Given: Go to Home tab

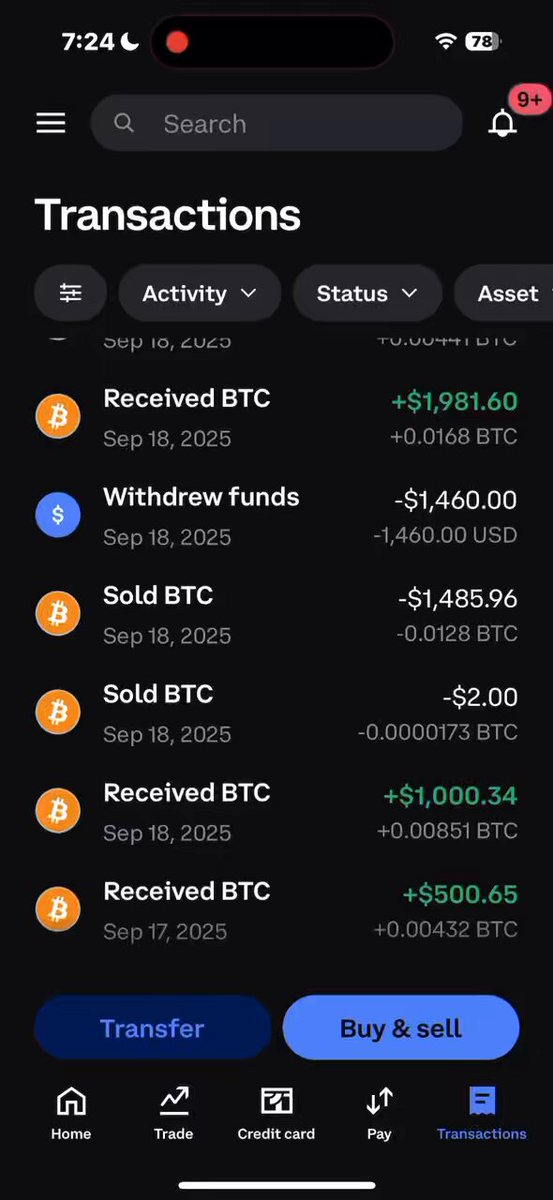Looking at the screenshot, I should 71,1112.
